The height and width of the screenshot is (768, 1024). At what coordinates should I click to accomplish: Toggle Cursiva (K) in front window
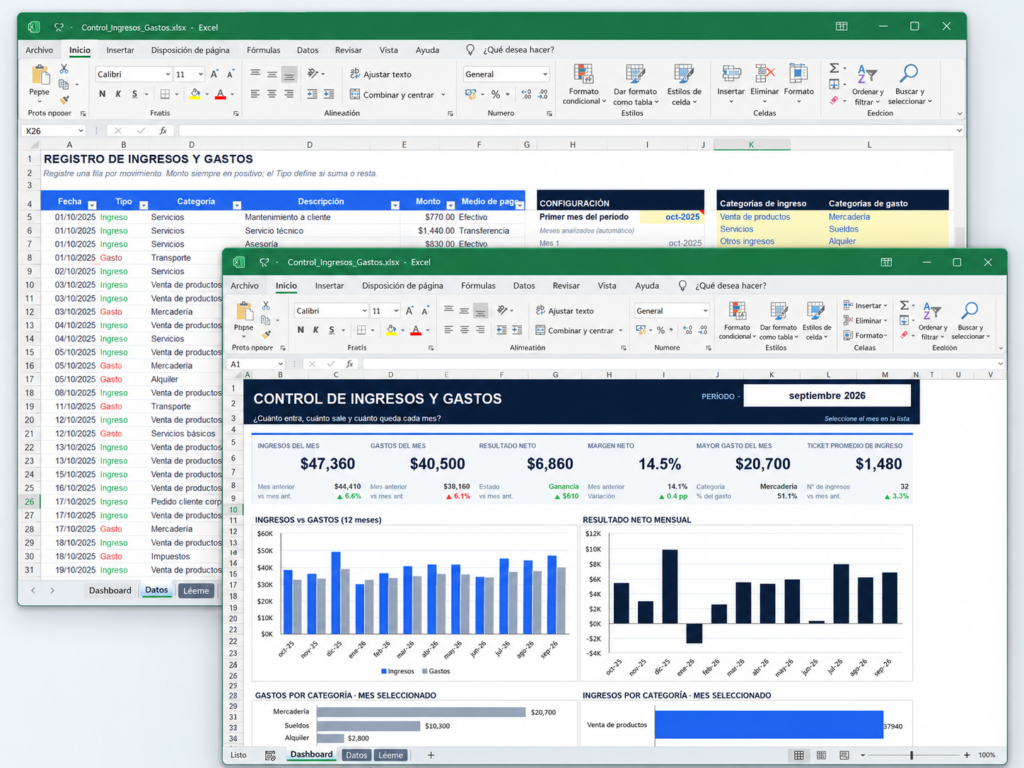[316, 330]
